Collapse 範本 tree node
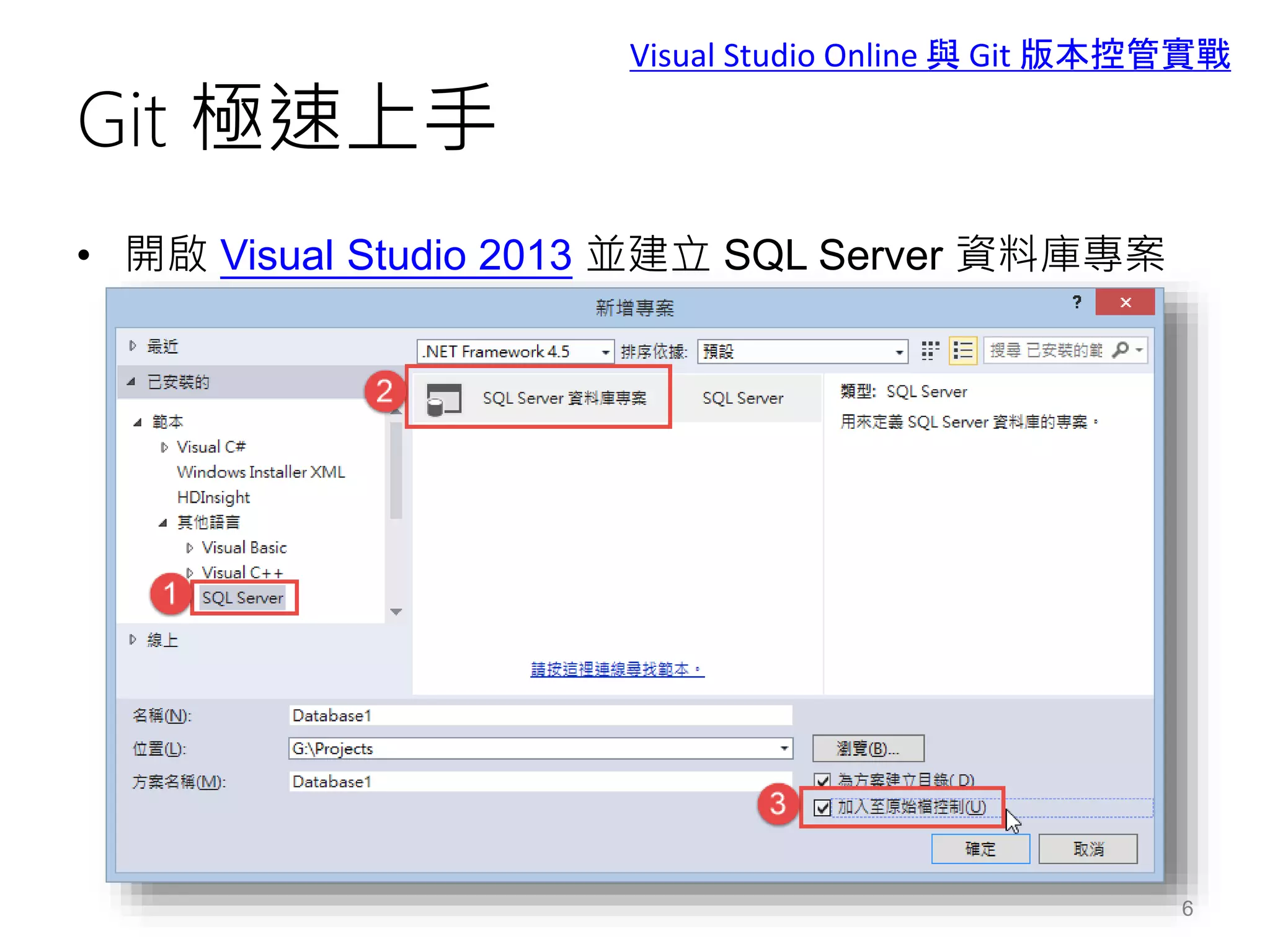The height and width of the screenshot is (952, 1270). [138, 422]
